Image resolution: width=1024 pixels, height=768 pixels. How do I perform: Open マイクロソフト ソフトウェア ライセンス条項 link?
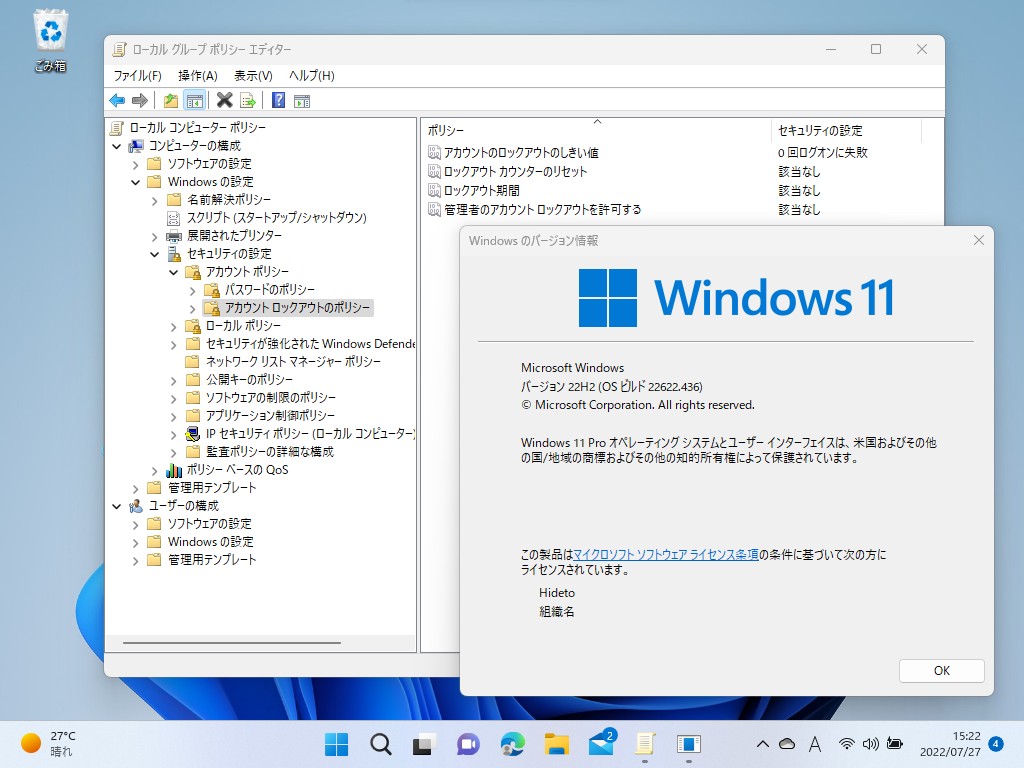coord(665,554)
